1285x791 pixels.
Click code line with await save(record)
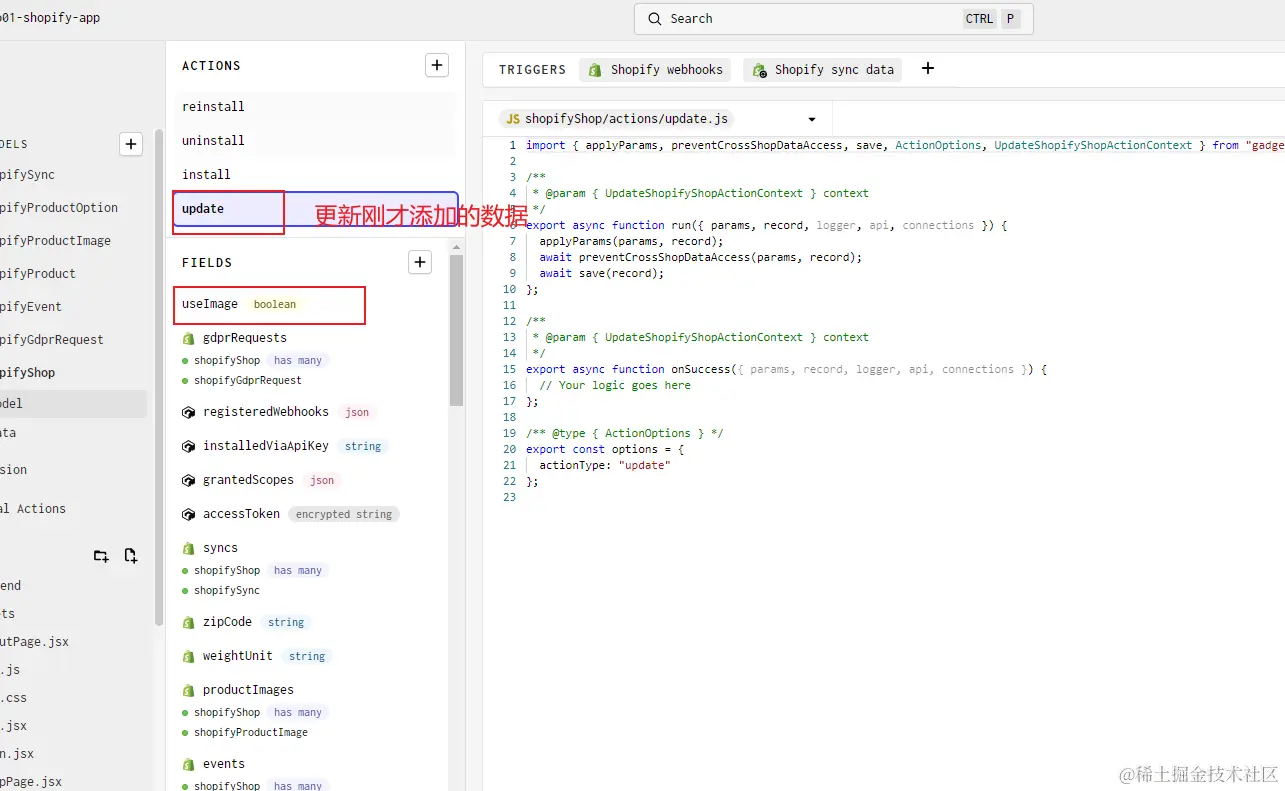(601, 273)
